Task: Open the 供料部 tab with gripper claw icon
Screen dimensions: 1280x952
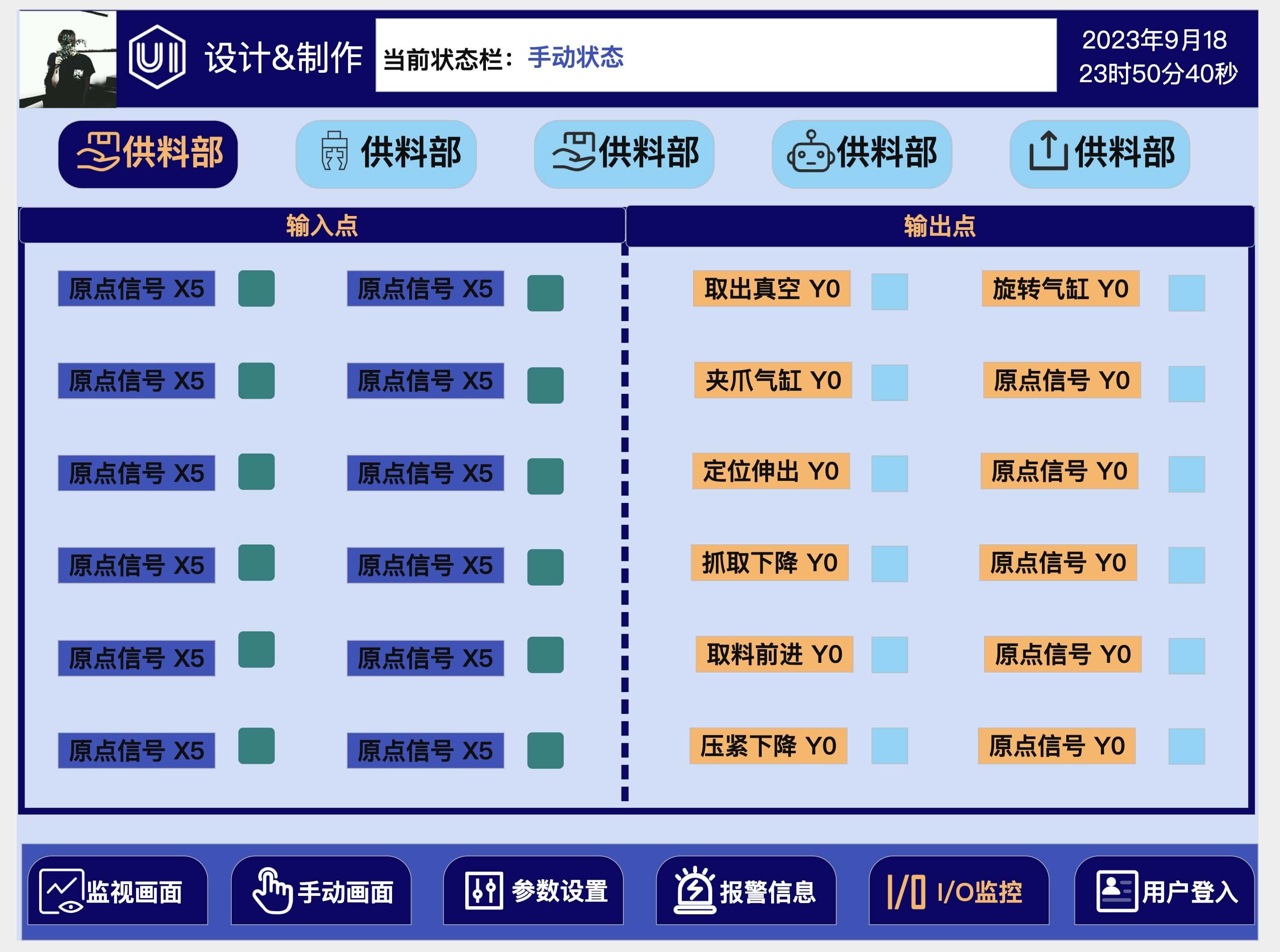Action: pos(386,154)
